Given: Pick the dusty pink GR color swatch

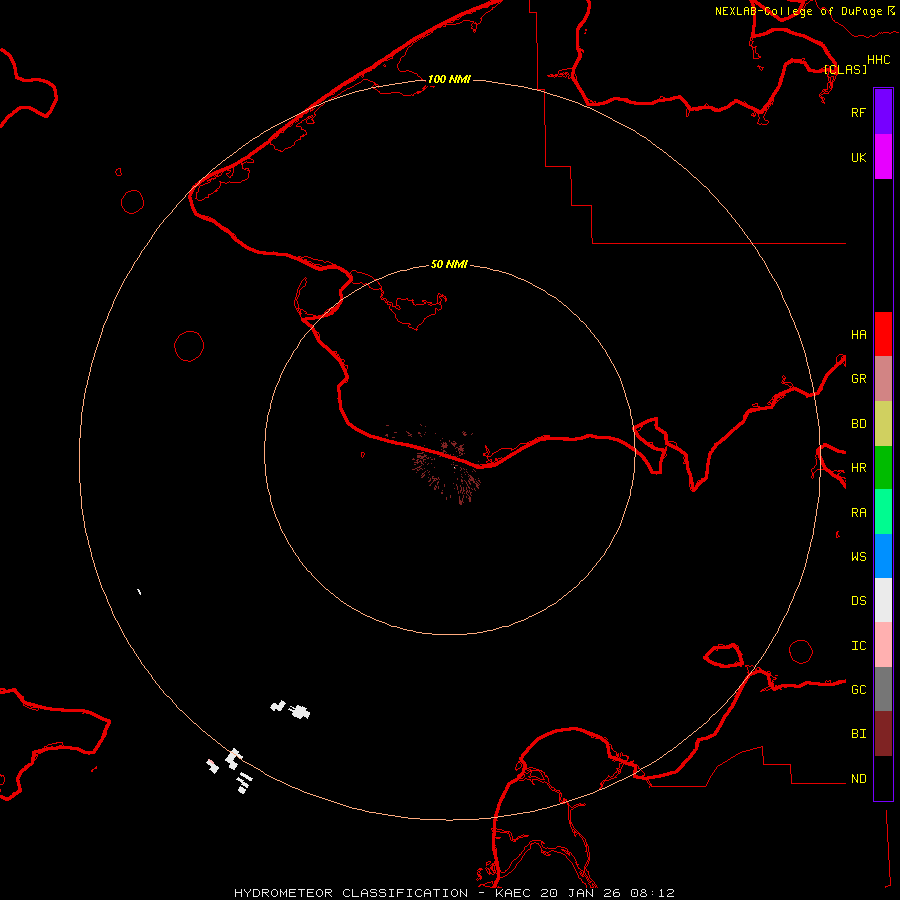Looking at the screenshot, I should coord(883,379).
